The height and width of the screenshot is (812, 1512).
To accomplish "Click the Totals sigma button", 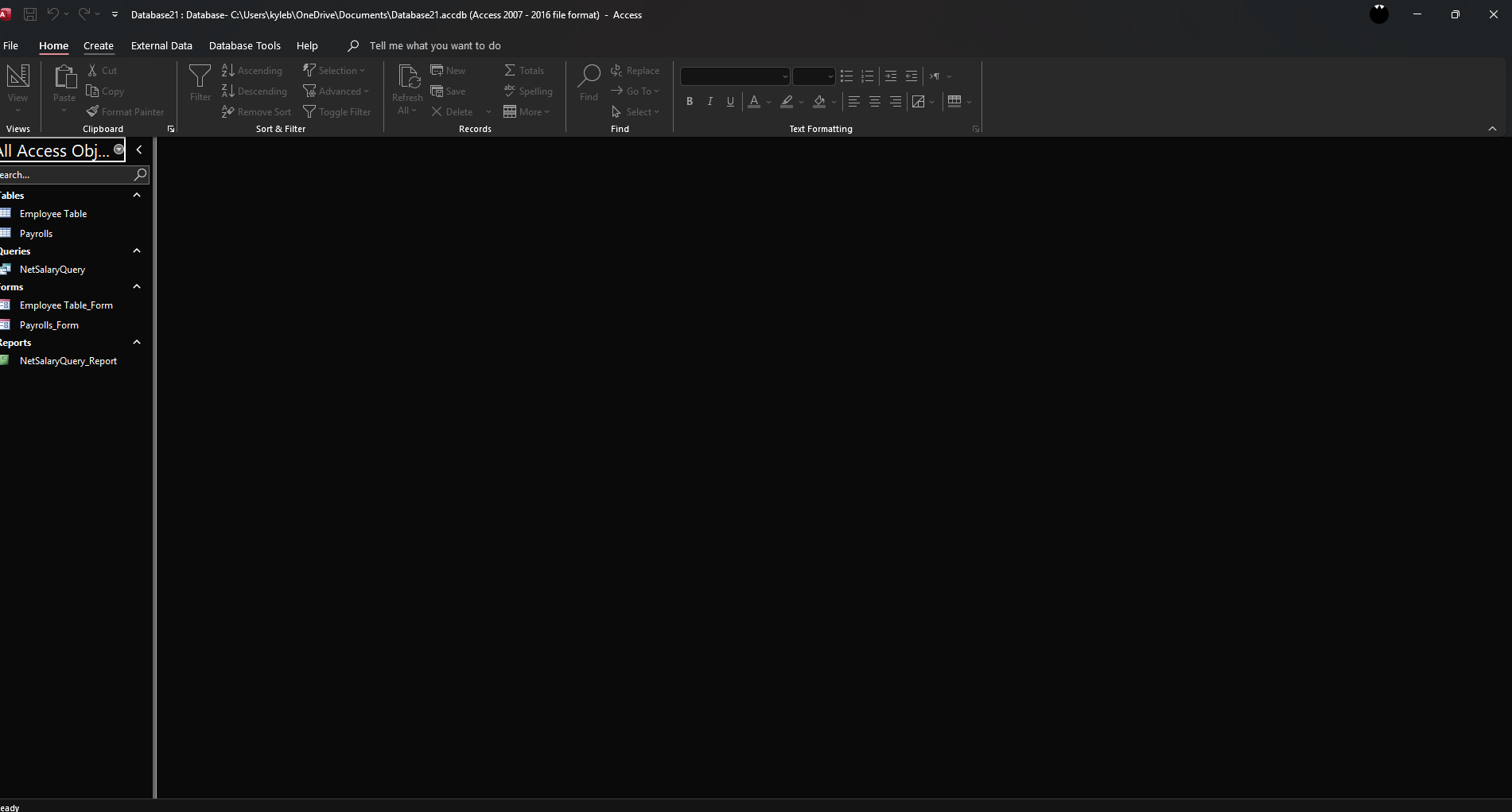I will 525,71.
